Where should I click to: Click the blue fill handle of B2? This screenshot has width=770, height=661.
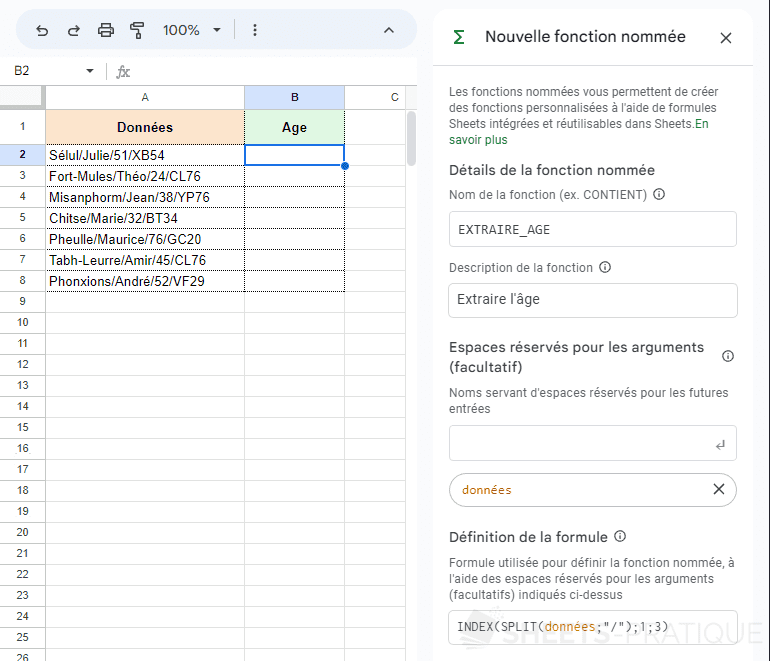pos(345,166)
